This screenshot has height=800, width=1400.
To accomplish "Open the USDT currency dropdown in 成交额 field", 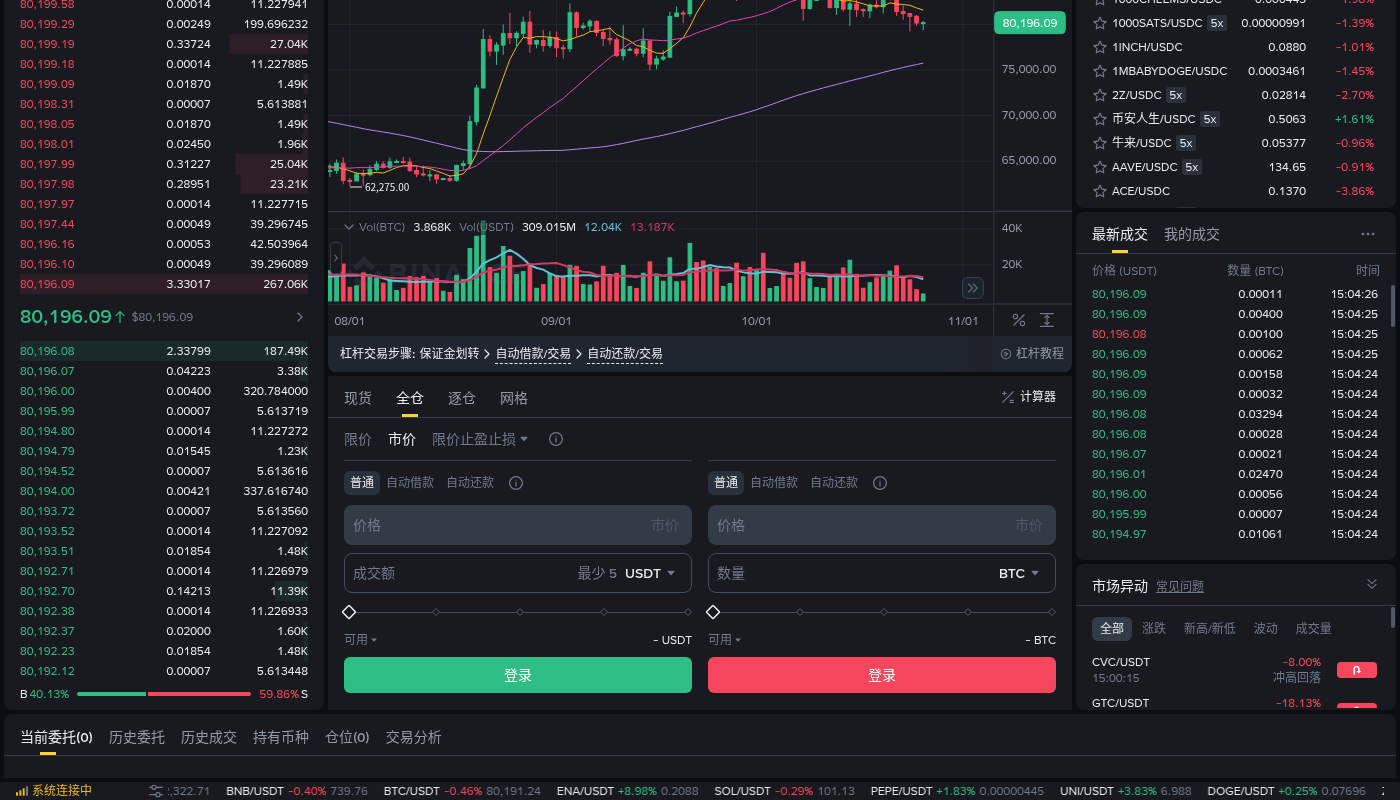I will [x=651, y=573].
